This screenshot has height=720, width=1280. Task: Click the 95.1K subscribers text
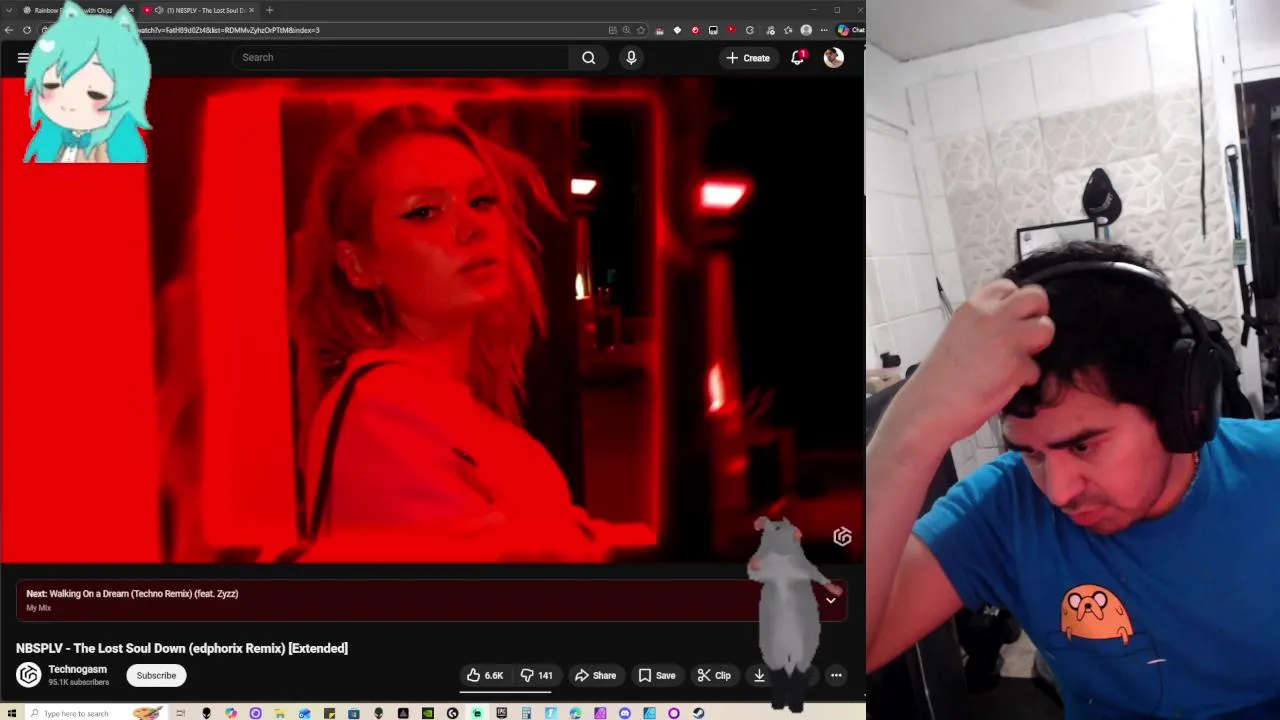[78, 682]
